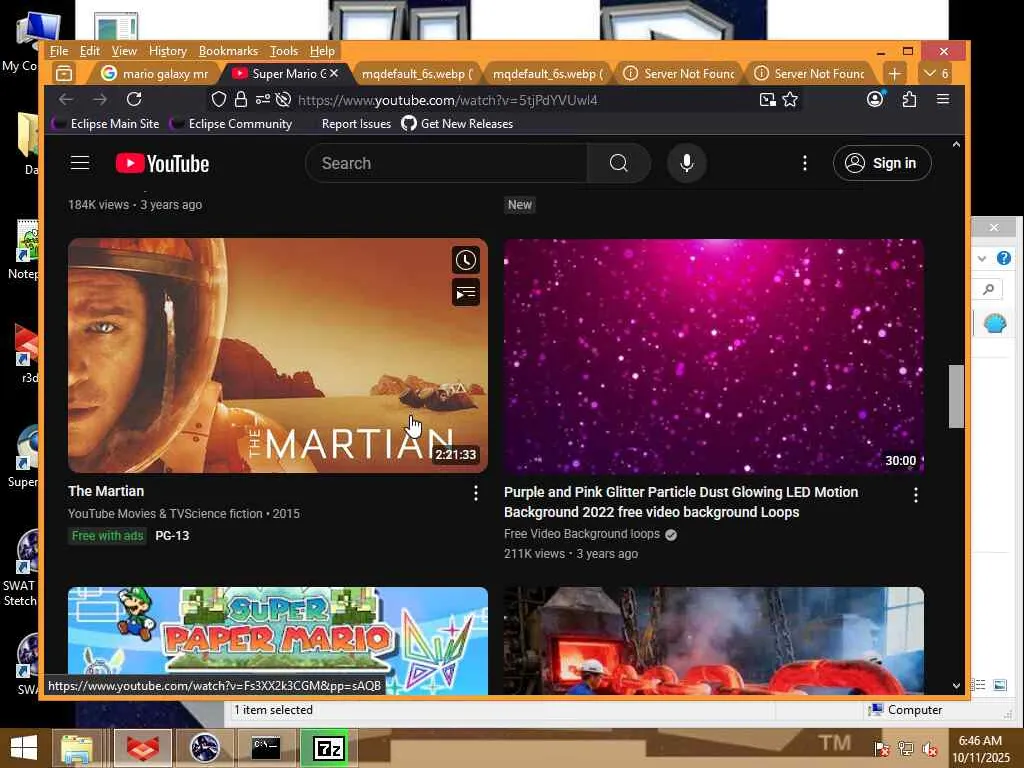Screen dimensions: 1024x768
Task: Open the command prompt taskbar button
Action: pos(266,748)
